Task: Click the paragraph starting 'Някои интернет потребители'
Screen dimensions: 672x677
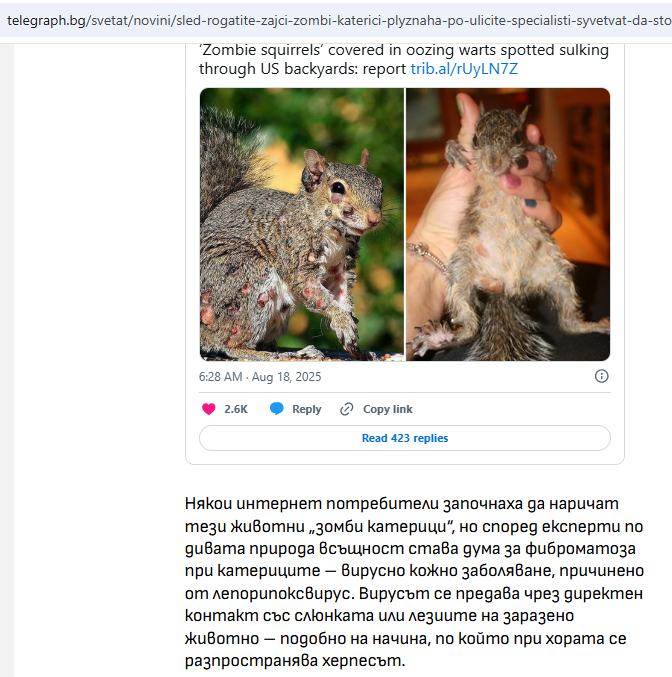Action: 414,582
